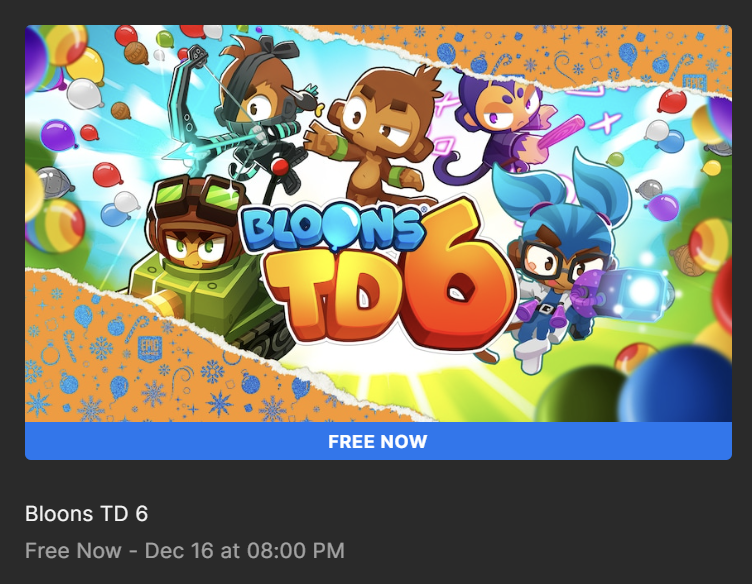
Task: Open the Bloons TD 6 title link
Action: point(86,514)
